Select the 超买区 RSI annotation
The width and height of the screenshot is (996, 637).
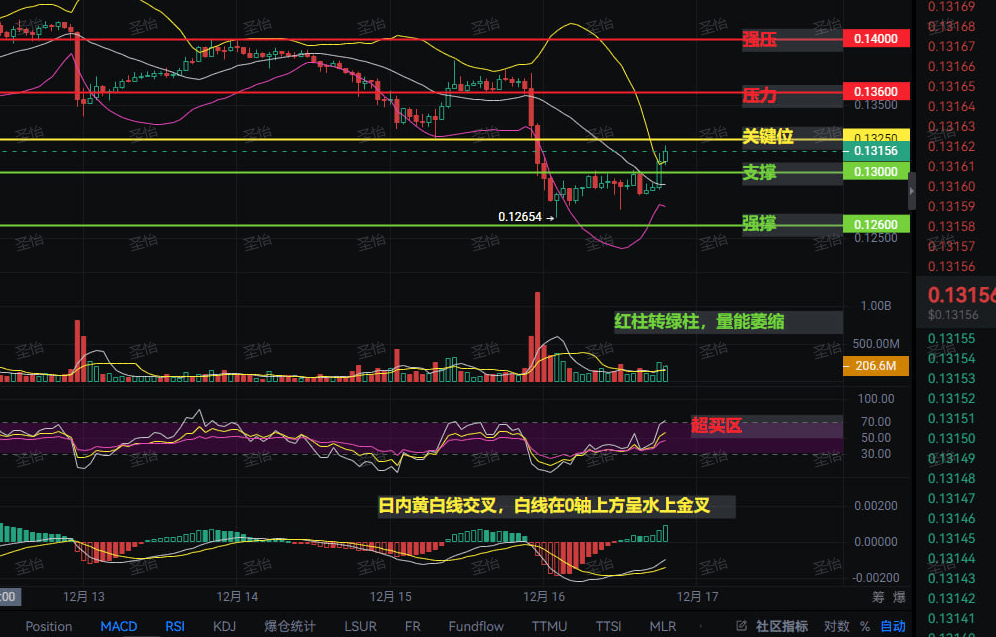pos(717,426)
